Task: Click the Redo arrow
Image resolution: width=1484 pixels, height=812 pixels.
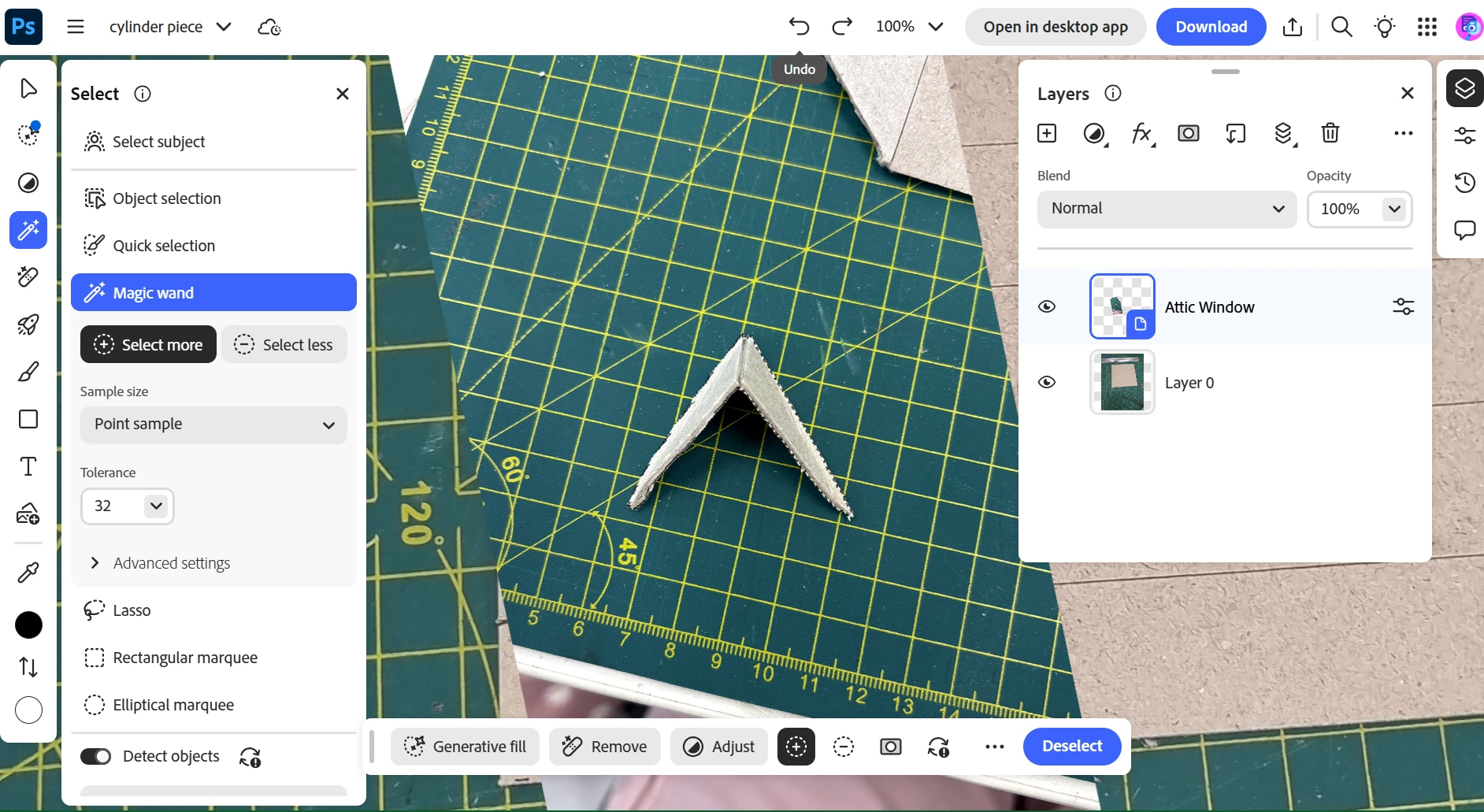Action: (842, 26)
